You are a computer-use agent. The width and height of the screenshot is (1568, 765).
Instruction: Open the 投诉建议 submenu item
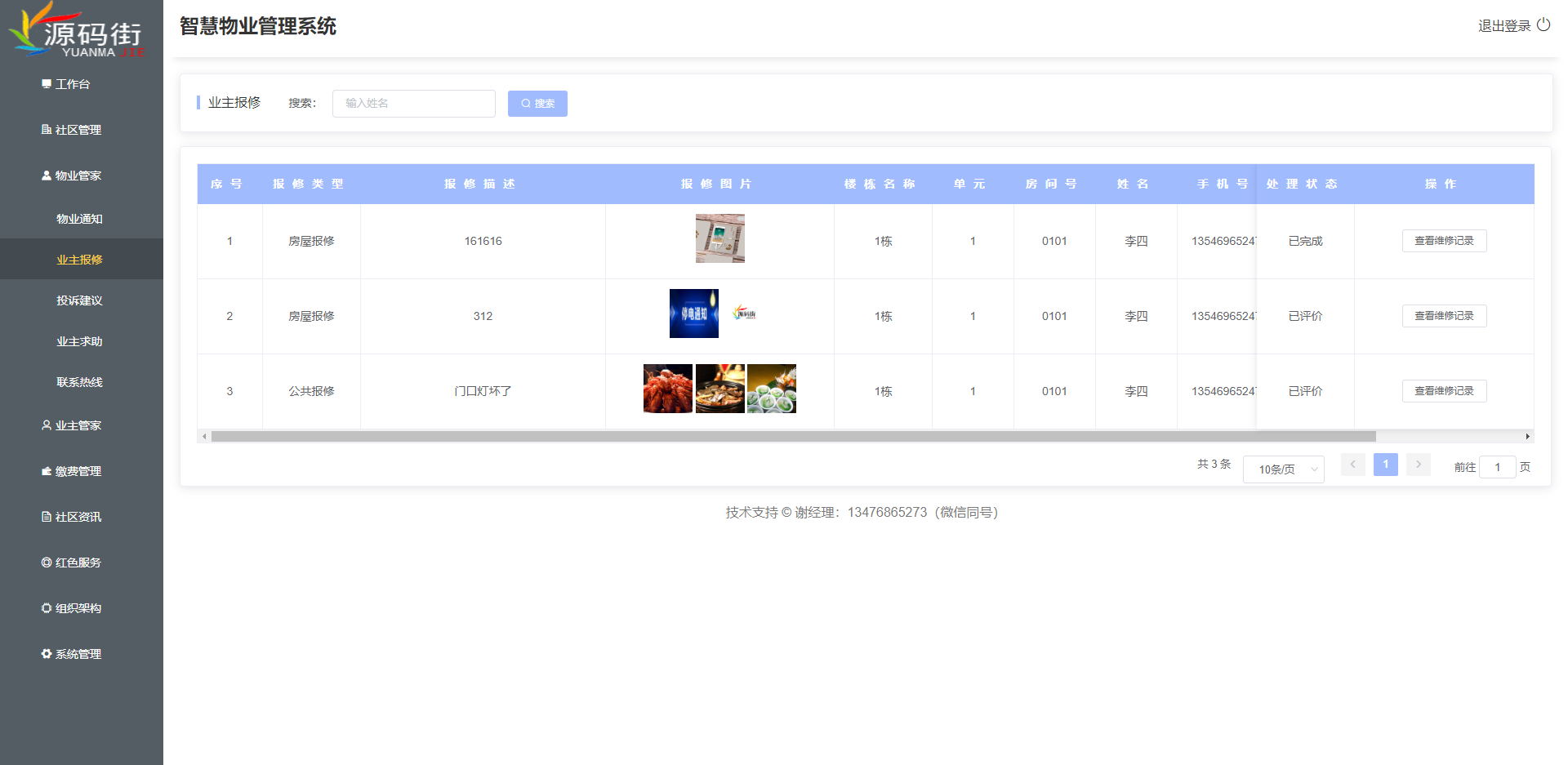click(79, 300)
